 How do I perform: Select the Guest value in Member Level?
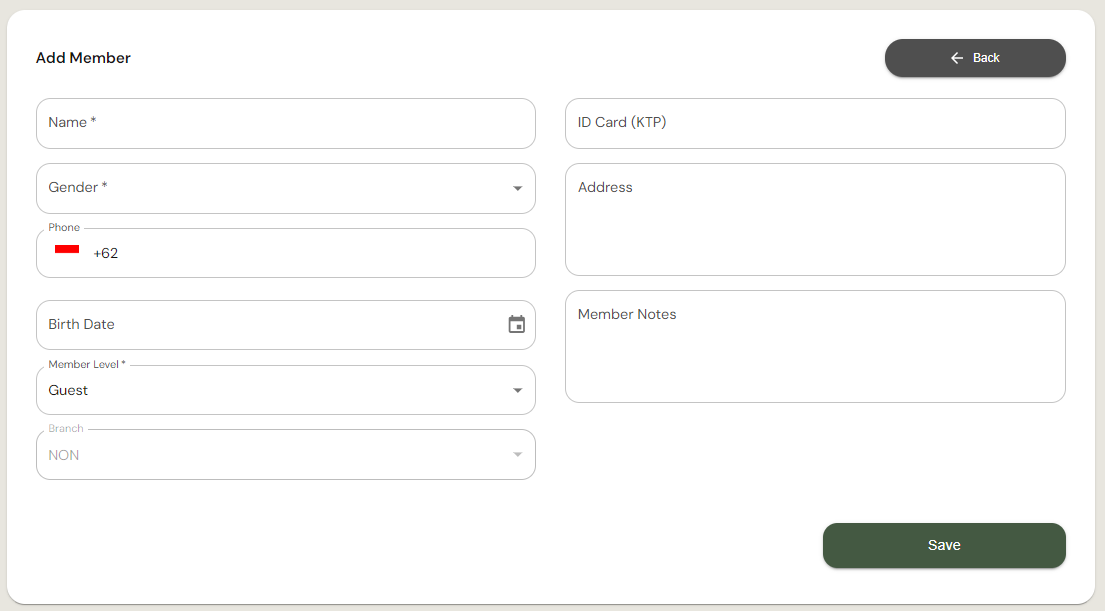tap(68, 390)
